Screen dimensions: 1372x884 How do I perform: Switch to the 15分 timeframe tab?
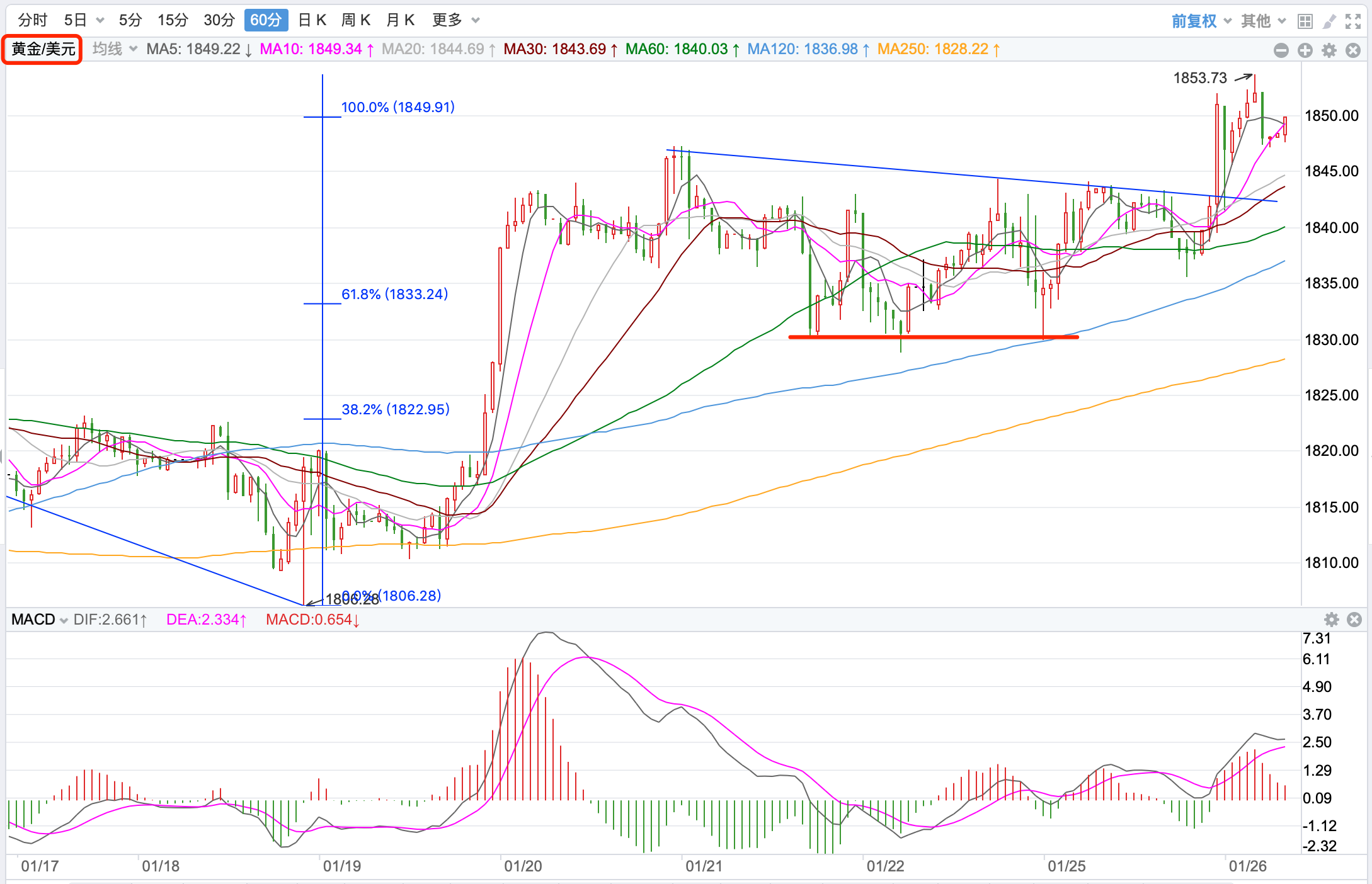click(173, 20)
